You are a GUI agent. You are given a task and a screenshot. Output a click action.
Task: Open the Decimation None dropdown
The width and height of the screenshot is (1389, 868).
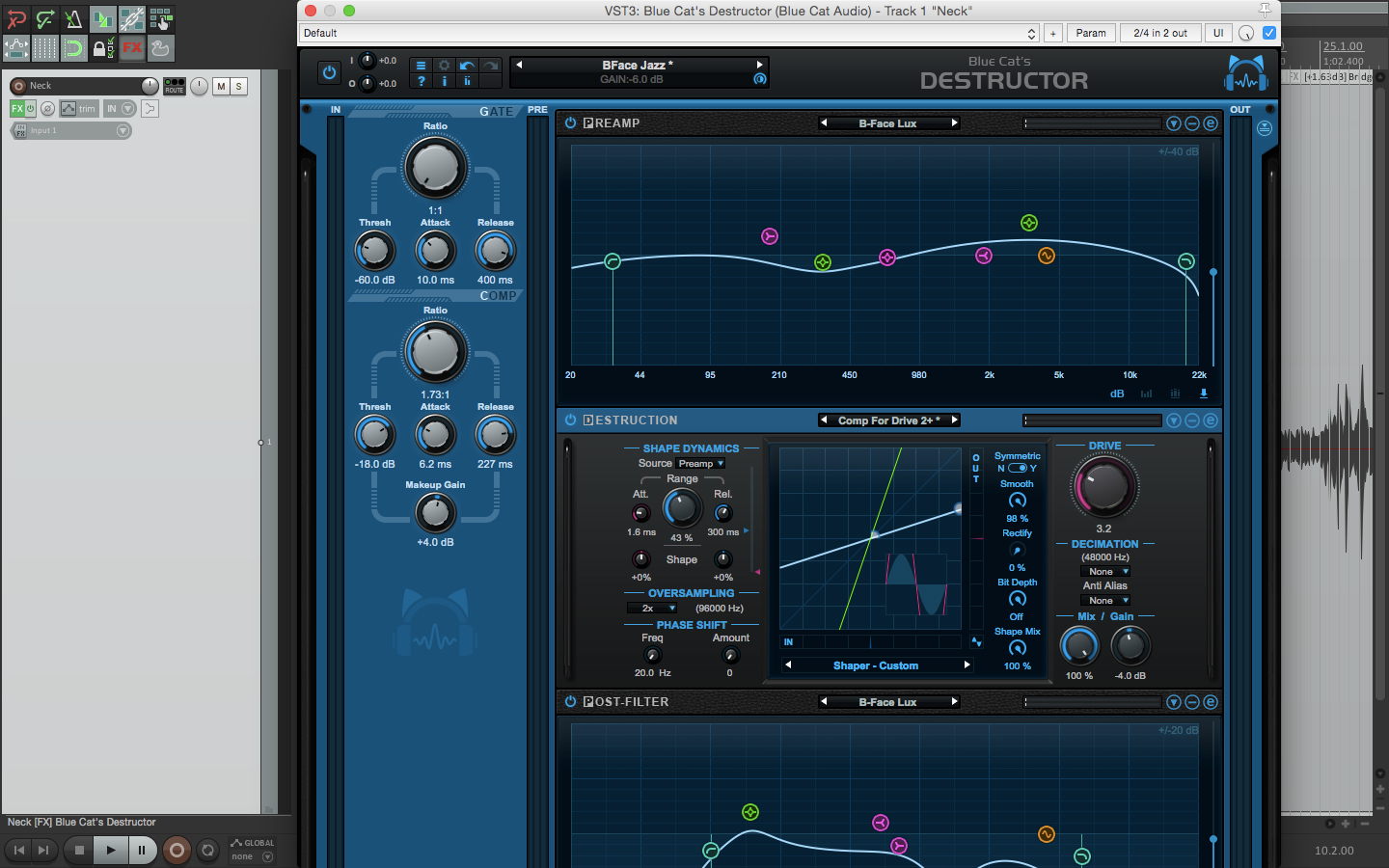pyautogui.click(x=1104, y=570)
